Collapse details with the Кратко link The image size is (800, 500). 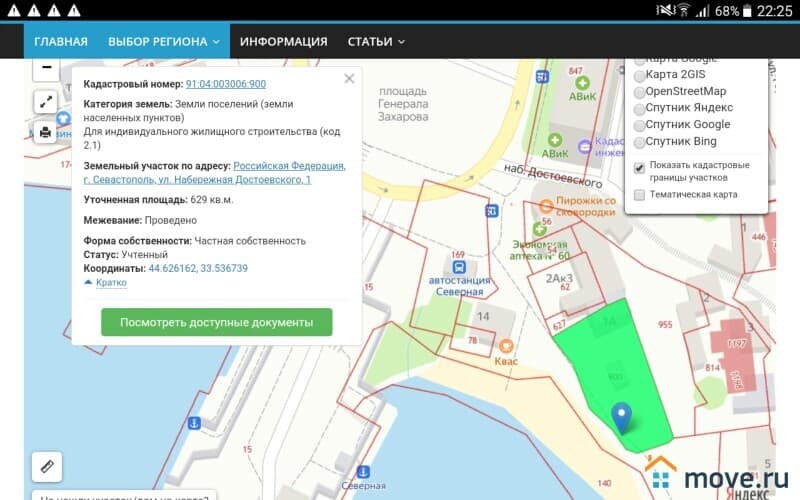coord(106,283)
